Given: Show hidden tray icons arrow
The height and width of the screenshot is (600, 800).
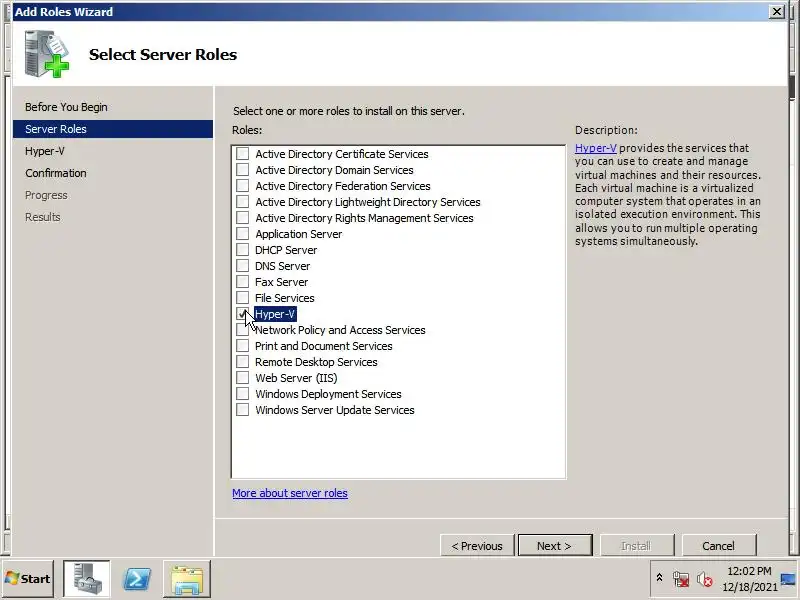Looking at the screenshot, I should [659, 578].
